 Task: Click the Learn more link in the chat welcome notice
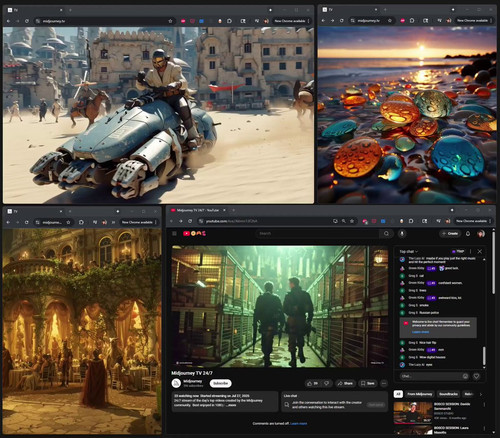(x=421, y=332)
